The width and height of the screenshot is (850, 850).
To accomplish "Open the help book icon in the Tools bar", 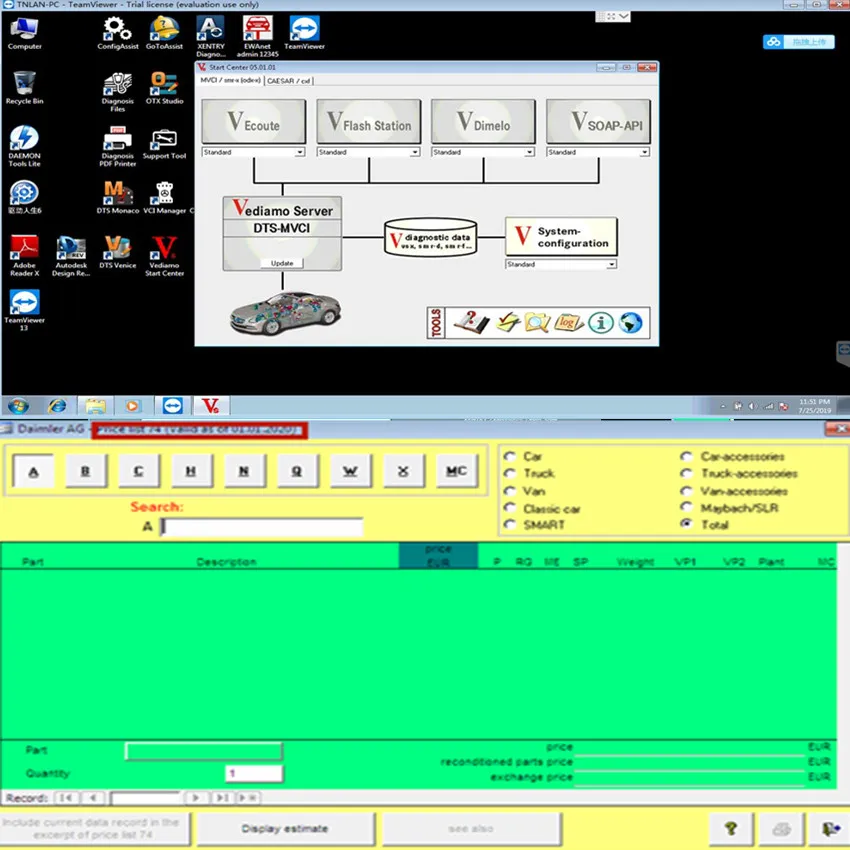I will 471,323.
